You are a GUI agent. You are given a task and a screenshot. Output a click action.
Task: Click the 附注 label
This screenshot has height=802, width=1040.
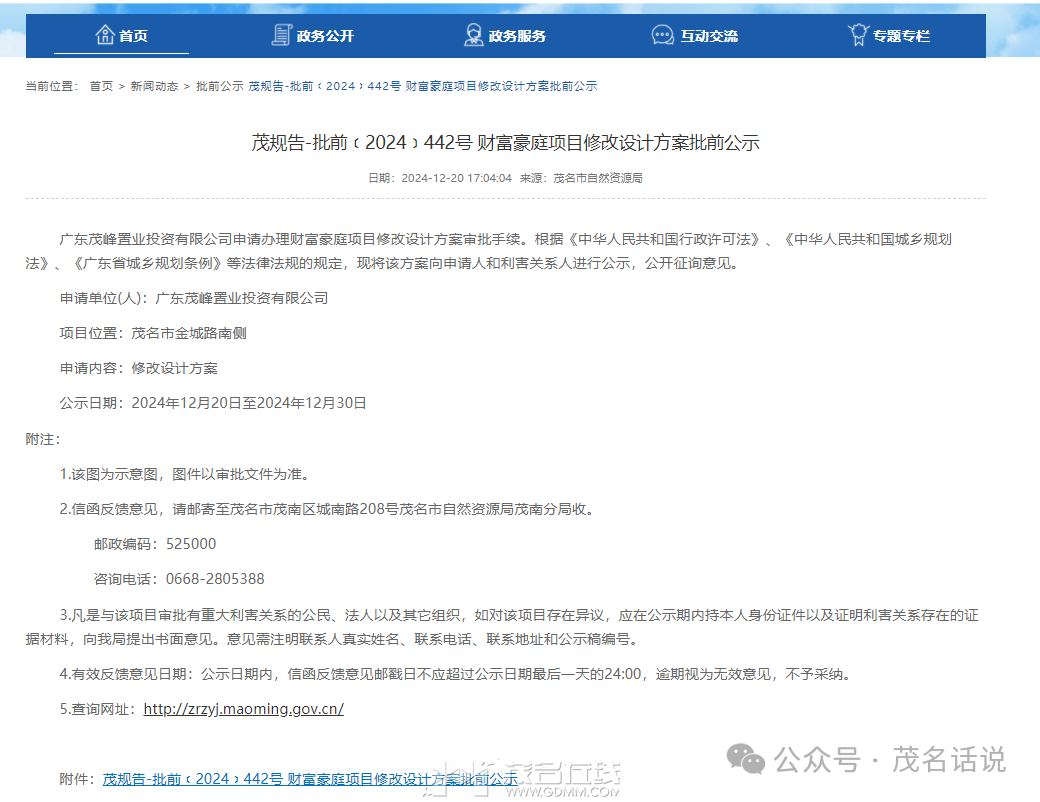tap(43, 439)
